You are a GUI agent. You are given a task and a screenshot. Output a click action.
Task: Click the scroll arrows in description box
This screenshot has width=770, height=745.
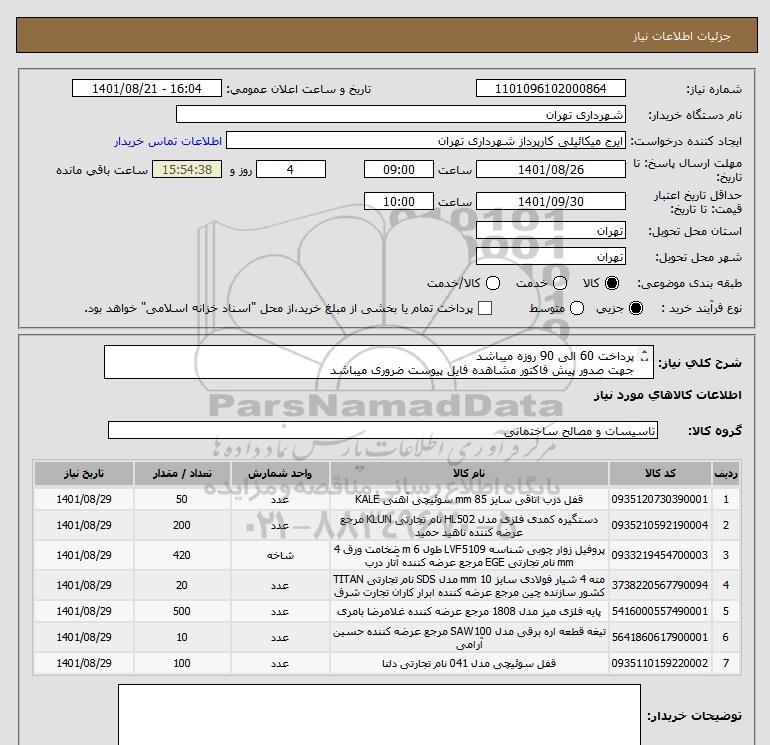point(645,356)
